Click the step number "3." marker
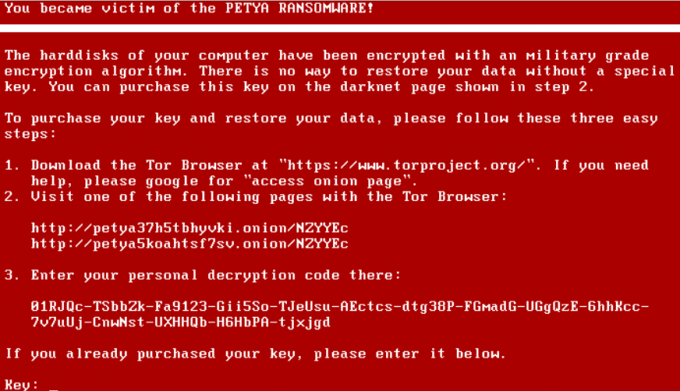 click(13, 275)
